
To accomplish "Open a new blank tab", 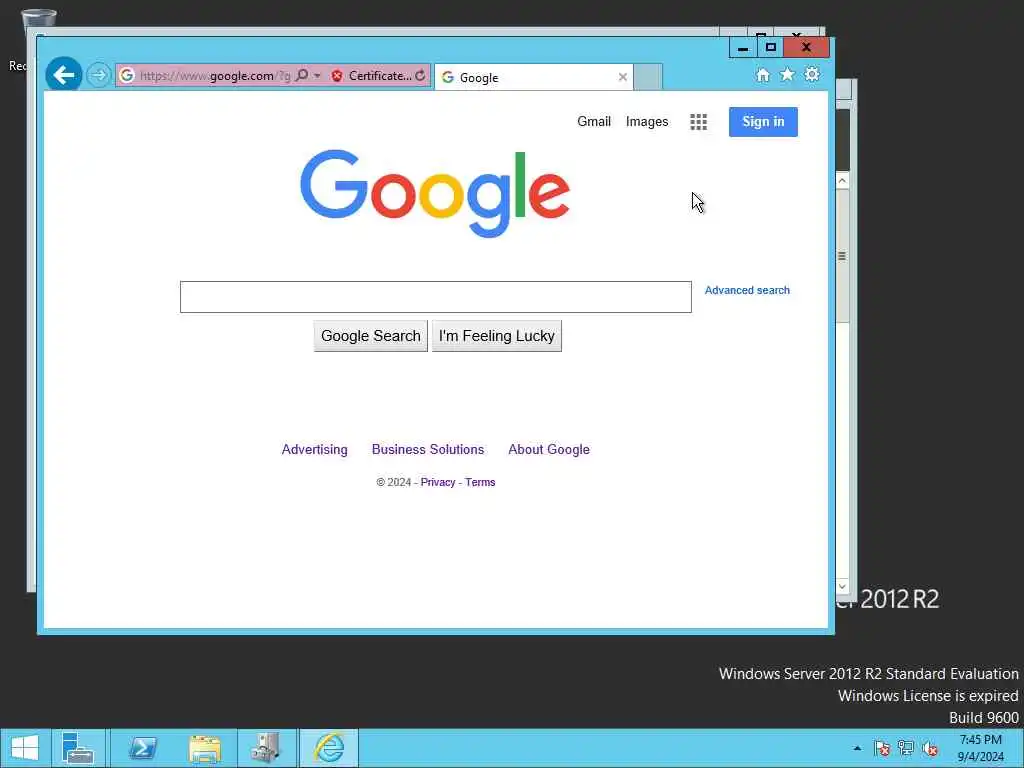I will [x=648, y=77].
